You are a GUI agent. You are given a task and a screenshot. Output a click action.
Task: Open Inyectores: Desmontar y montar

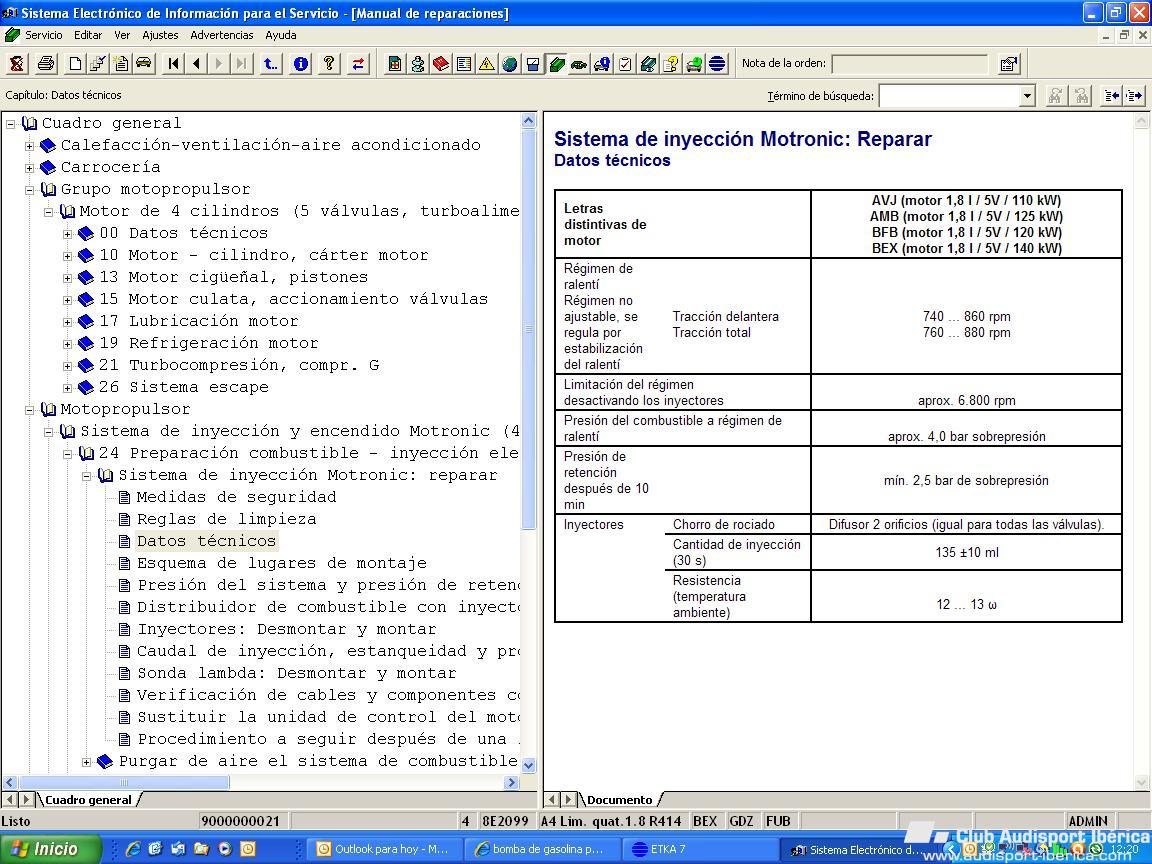pos(287,630)
